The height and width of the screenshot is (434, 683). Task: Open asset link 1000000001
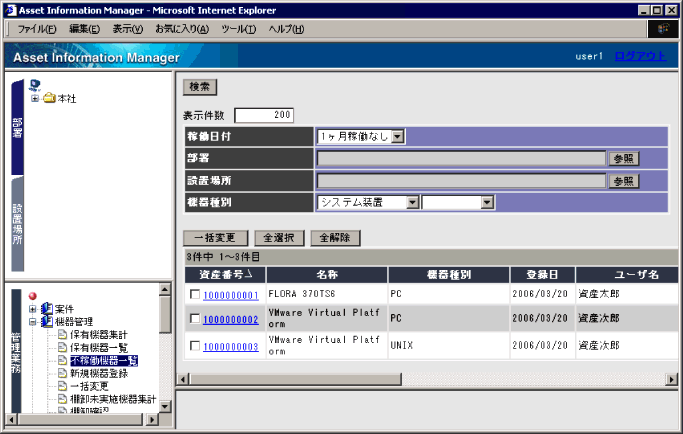coord(231,295)
